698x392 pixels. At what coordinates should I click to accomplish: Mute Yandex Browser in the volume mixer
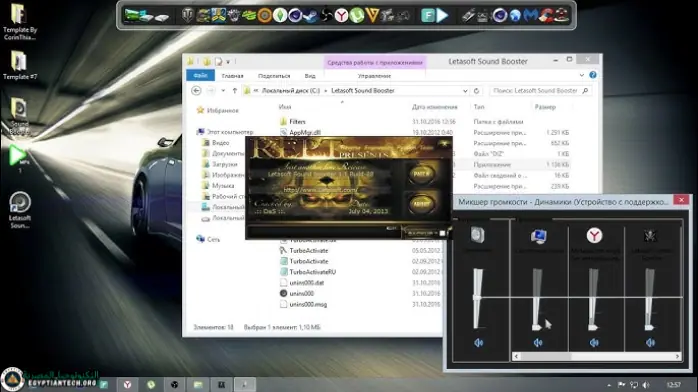coord(594,343)
